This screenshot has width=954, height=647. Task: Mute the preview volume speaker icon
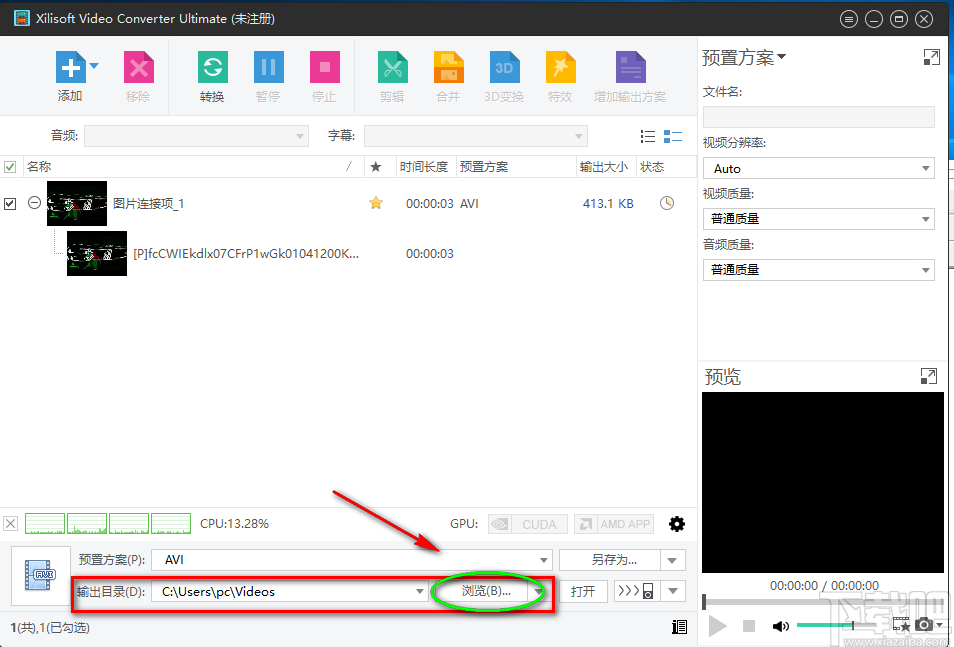781,626
